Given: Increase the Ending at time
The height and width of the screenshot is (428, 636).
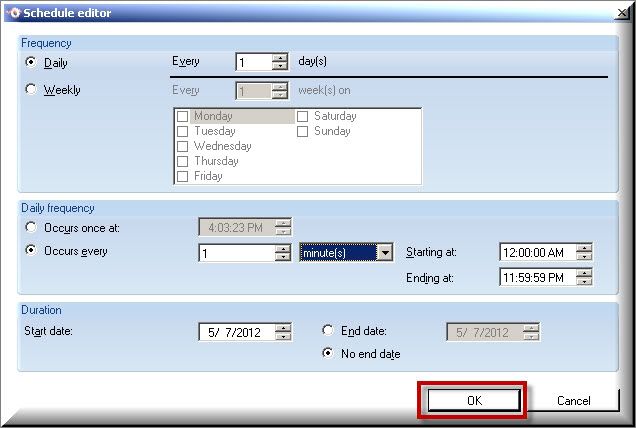Looking at the screenshot, I should click(x=584, y=273).
